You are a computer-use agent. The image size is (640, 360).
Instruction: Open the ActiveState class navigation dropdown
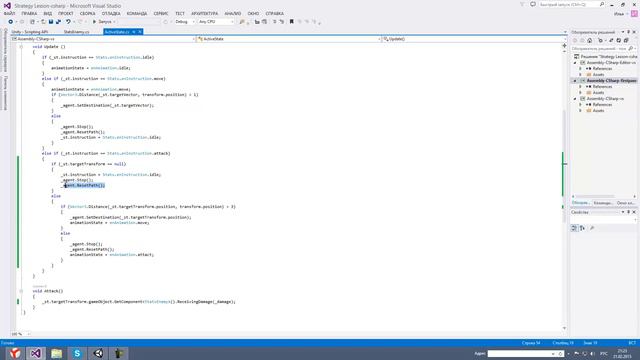click(x=289, y=39)
